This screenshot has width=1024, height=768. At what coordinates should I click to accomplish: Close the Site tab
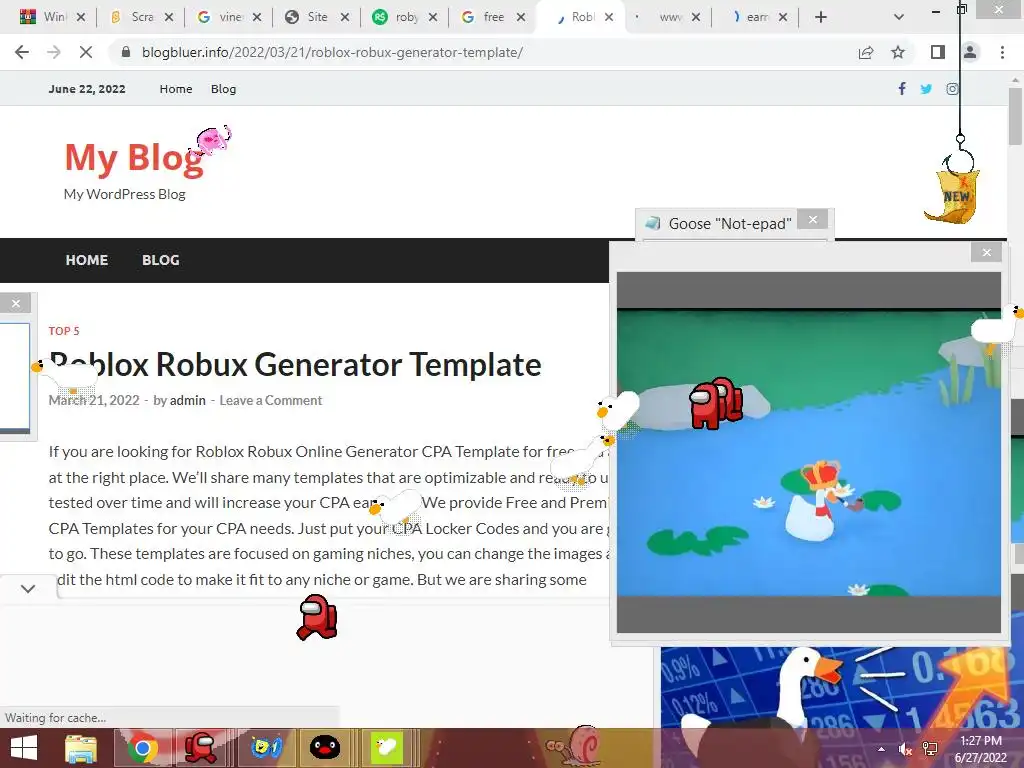pos(345,17)
